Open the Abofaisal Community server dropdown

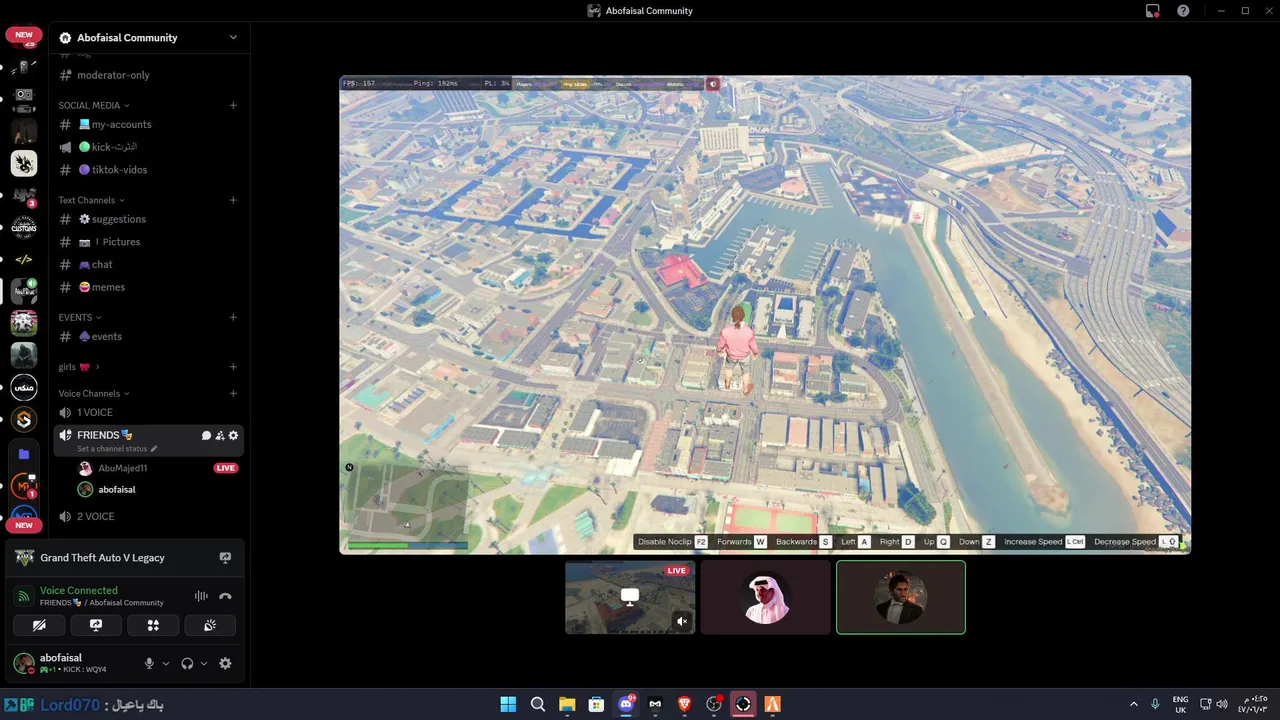(233, 38)
